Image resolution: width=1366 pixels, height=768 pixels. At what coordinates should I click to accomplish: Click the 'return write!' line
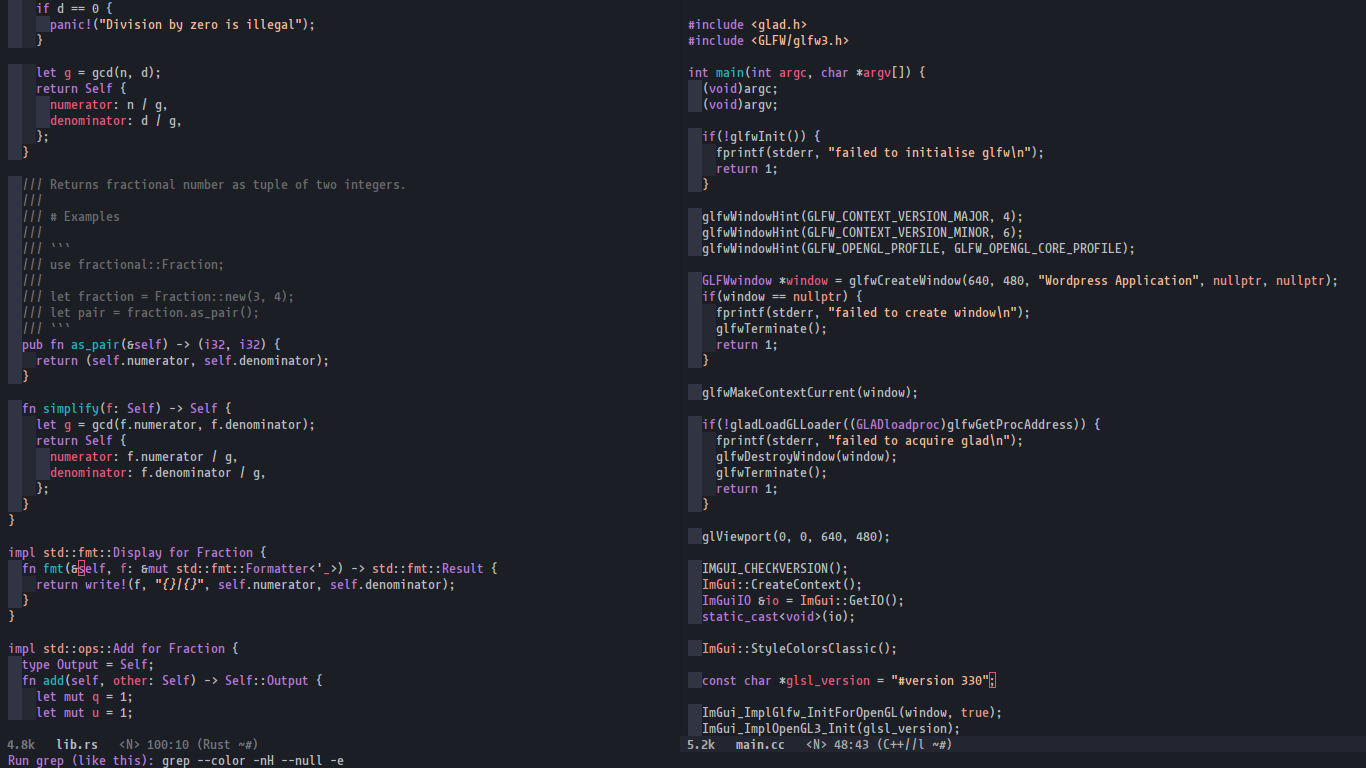pos(245,585)
